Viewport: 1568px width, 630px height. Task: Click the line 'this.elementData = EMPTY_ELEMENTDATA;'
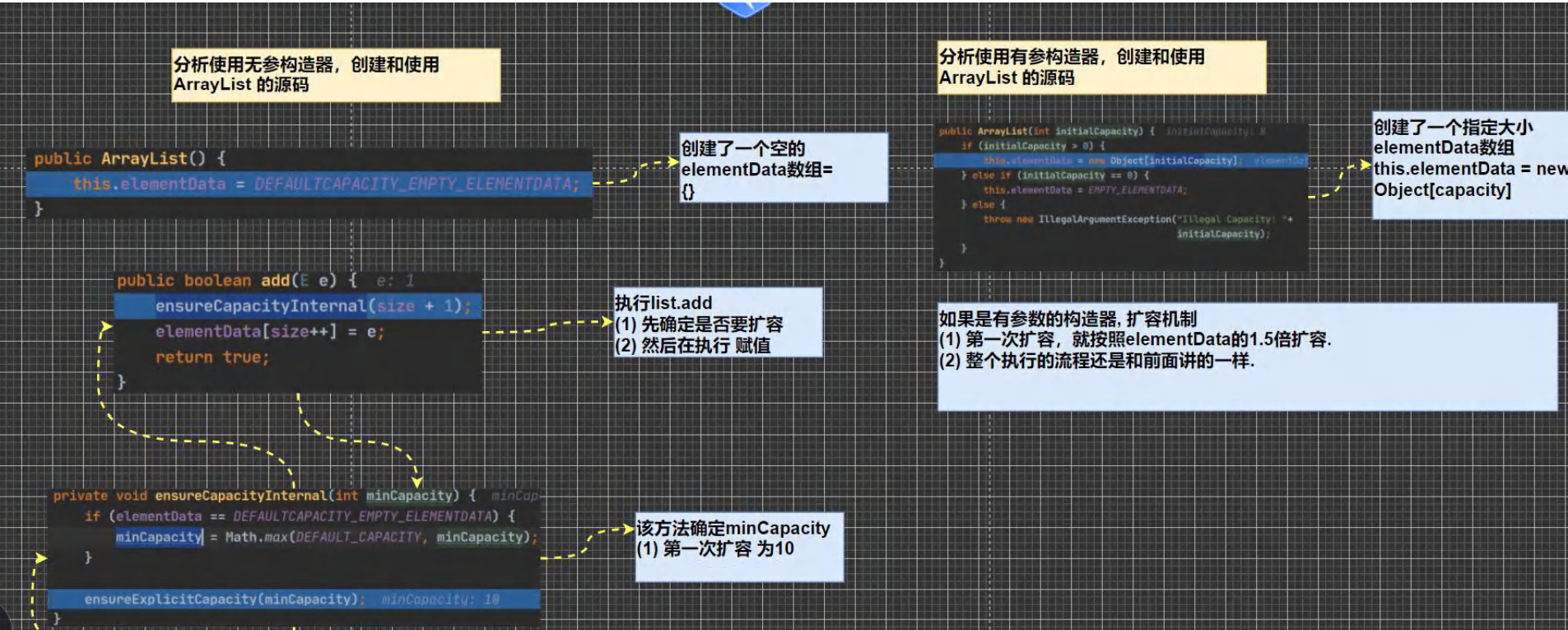pos(1085,190)
